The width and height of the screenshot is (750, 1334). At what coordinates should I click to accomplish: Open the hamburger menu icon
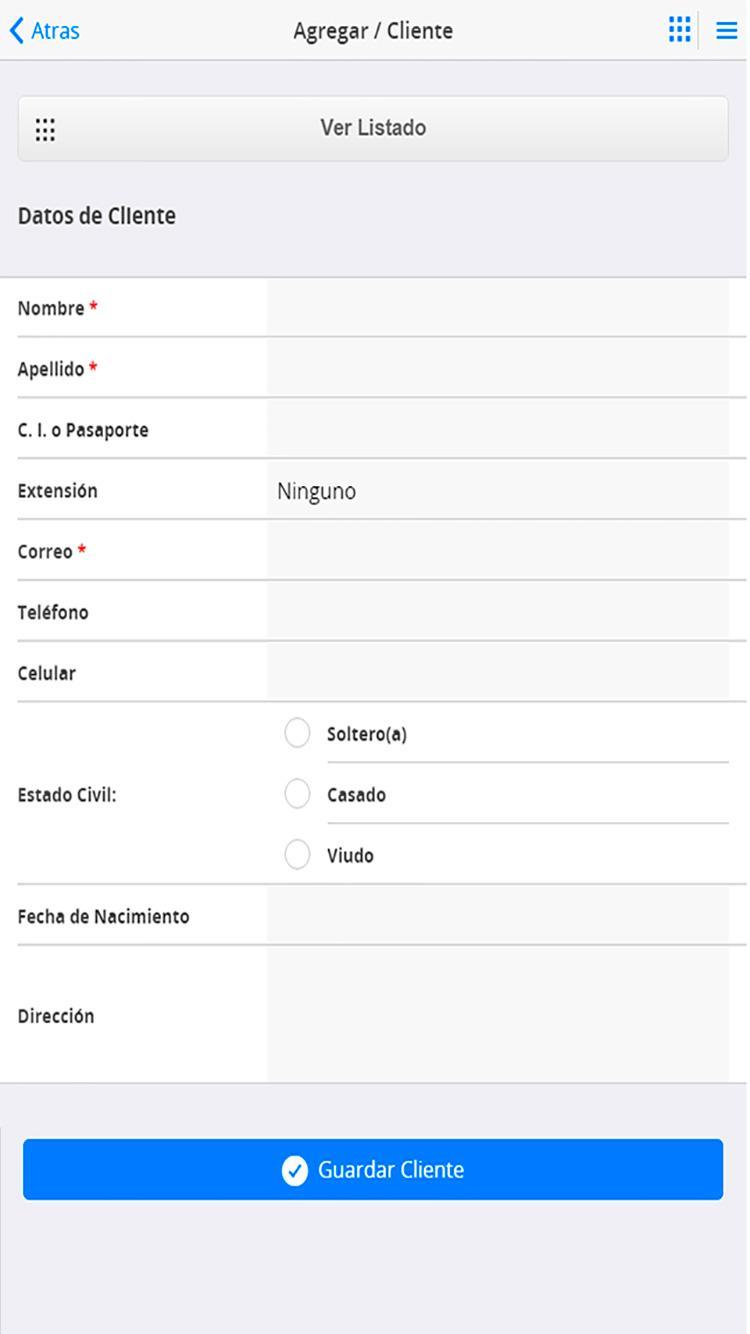727,31
